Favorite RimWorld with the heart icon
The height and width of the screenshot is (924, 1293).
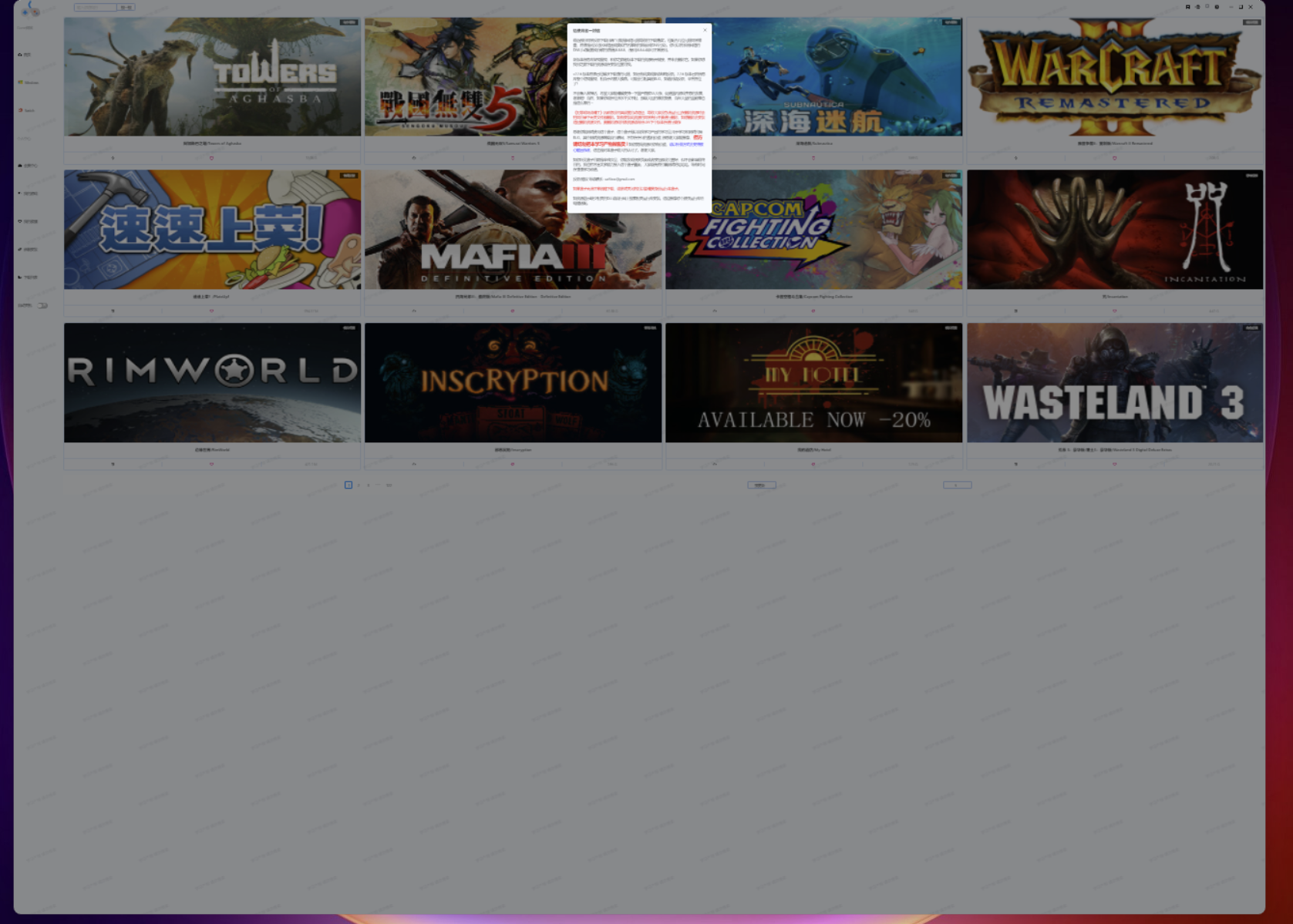tap(211, 464)
